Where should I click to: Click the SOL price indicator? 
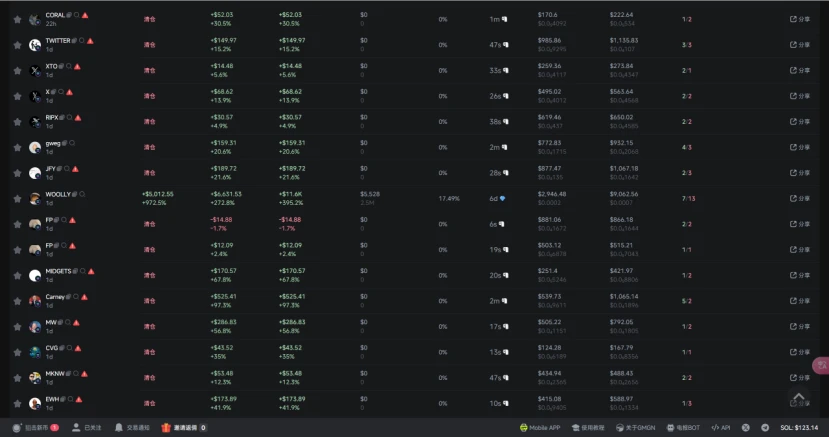point(805,427)
